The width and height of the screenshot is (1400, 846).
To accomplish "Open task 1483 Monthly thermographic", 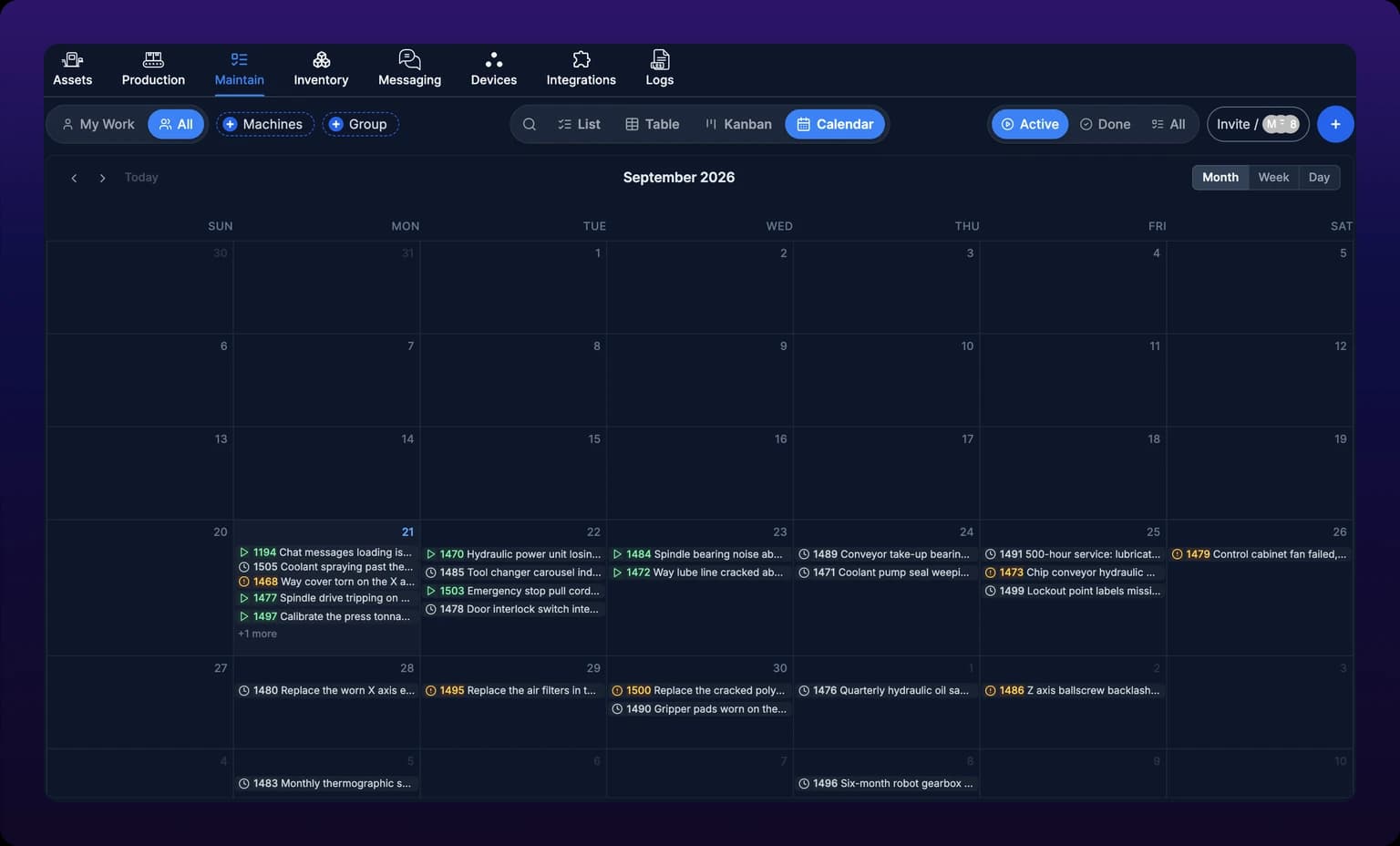I will tap(326, 784).
